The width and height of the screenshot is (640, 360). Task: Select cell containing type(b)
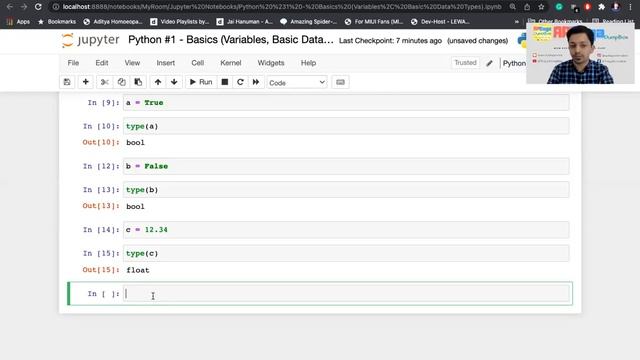pos(346,190)
